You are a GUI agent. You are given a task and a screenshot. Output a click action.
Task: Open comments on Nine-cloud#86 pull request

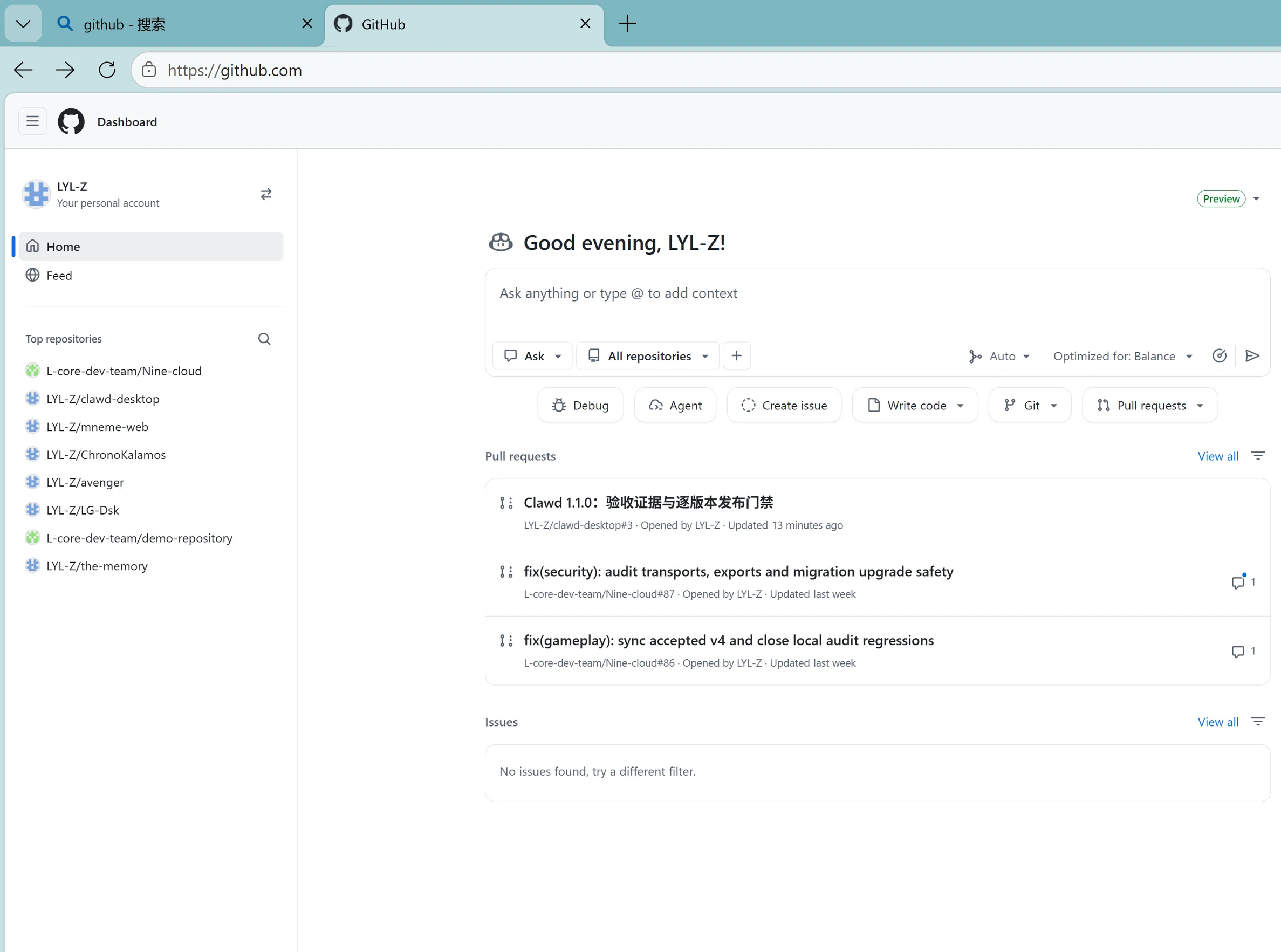(1243, 651)
